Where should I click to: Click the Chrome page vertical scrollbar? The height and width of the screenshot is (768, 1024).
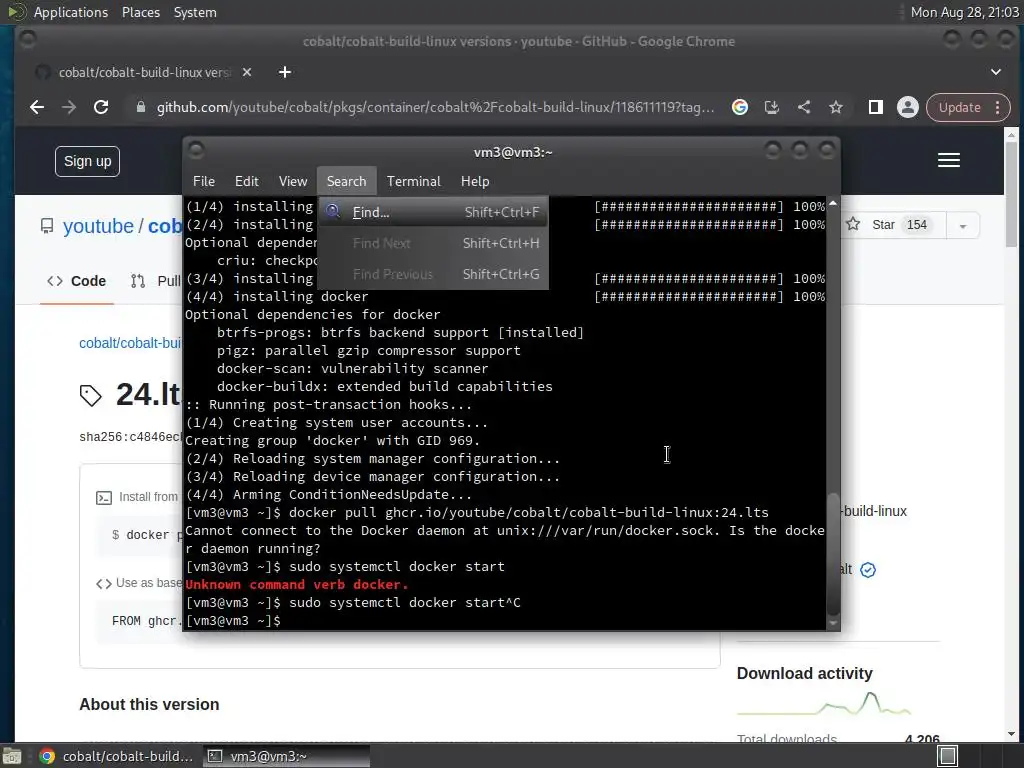(x=1011, y=193)
